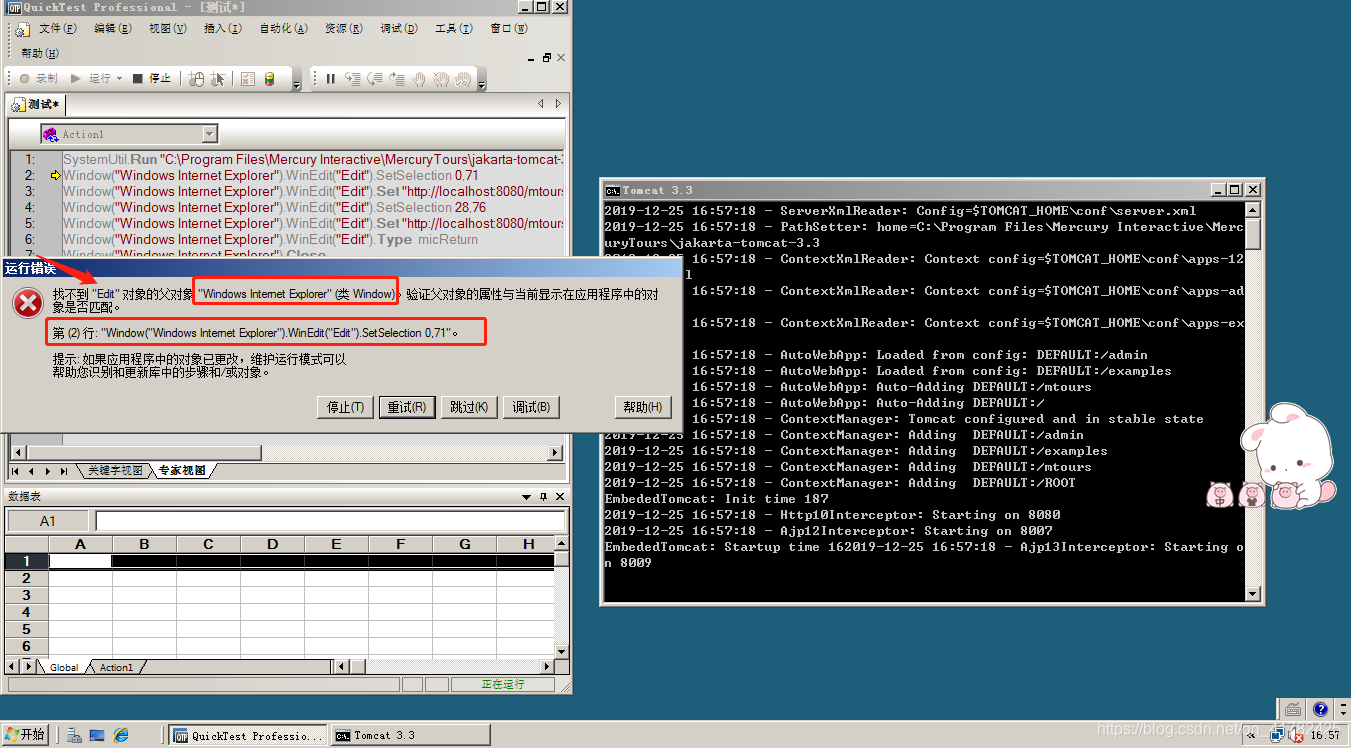Click the document tab scroll-left arrow

point(541,104)
